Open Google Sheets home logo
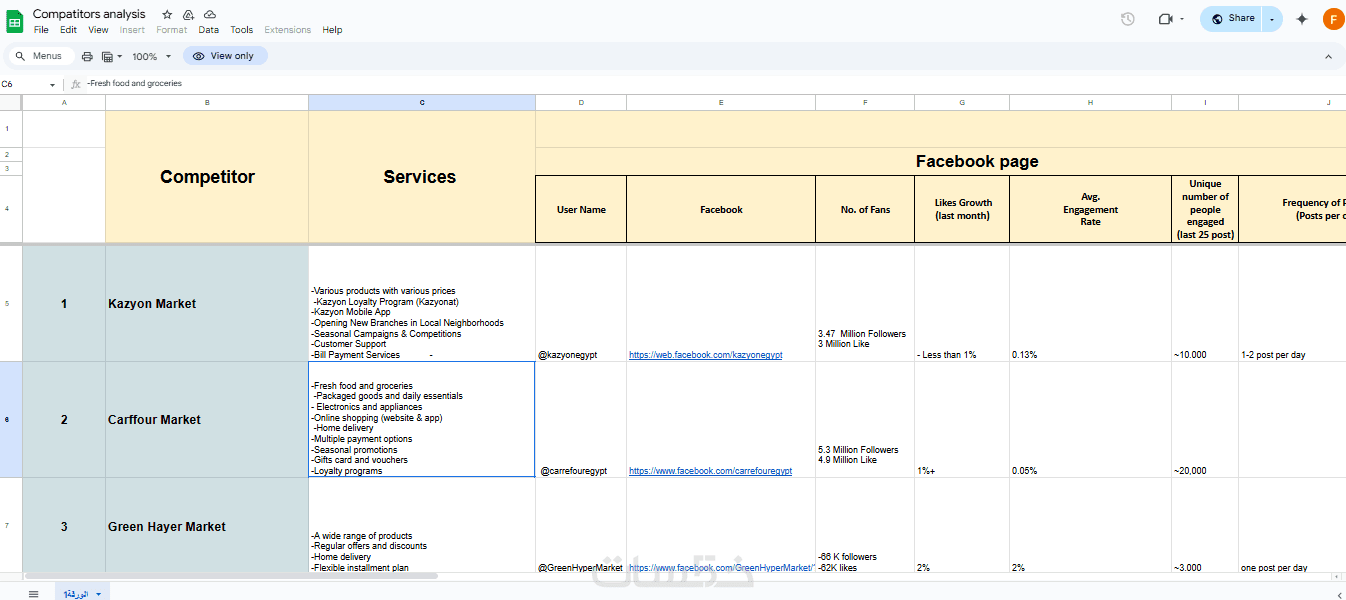Viewport: 1346px width, 600px height. tap(15, 20)
